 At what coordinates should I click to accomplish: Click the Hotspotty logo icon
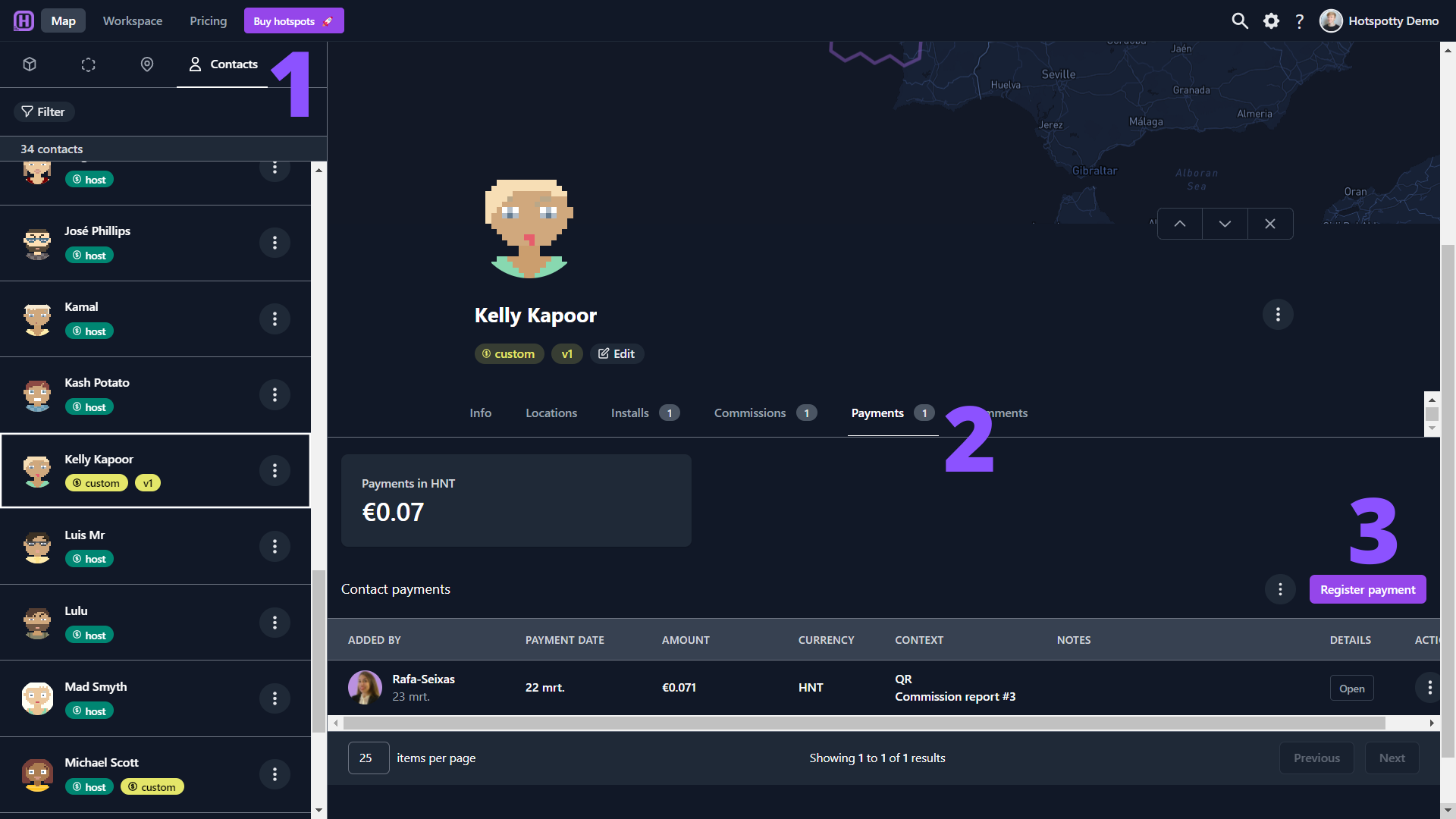[x=24, y=20]
